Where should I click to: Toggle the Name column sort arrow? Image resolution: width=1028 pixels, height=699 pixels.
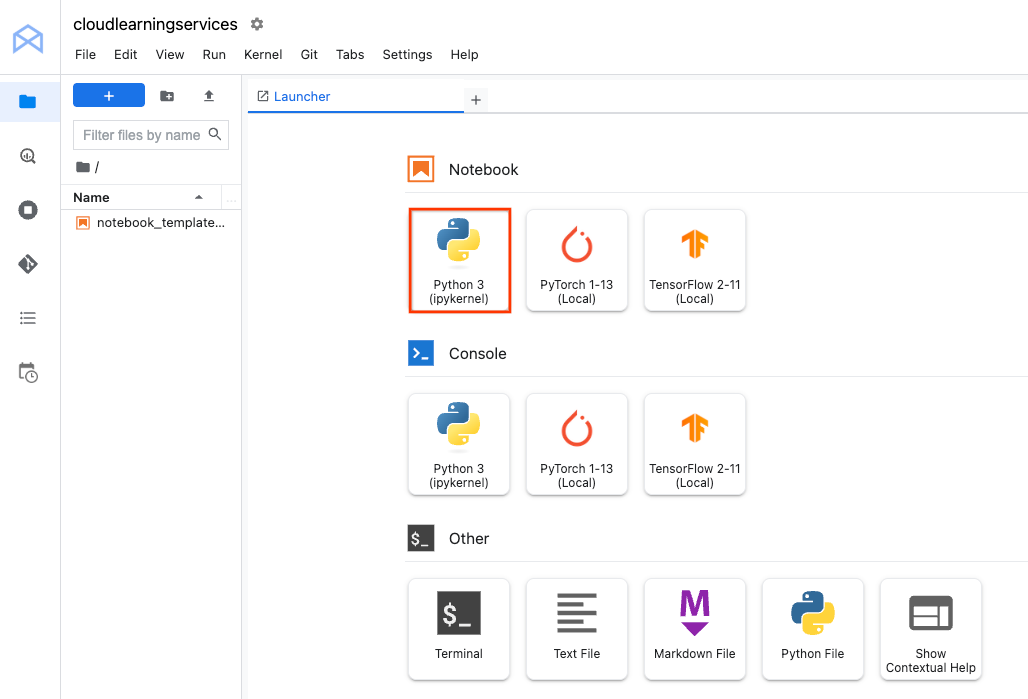point(199,197)
